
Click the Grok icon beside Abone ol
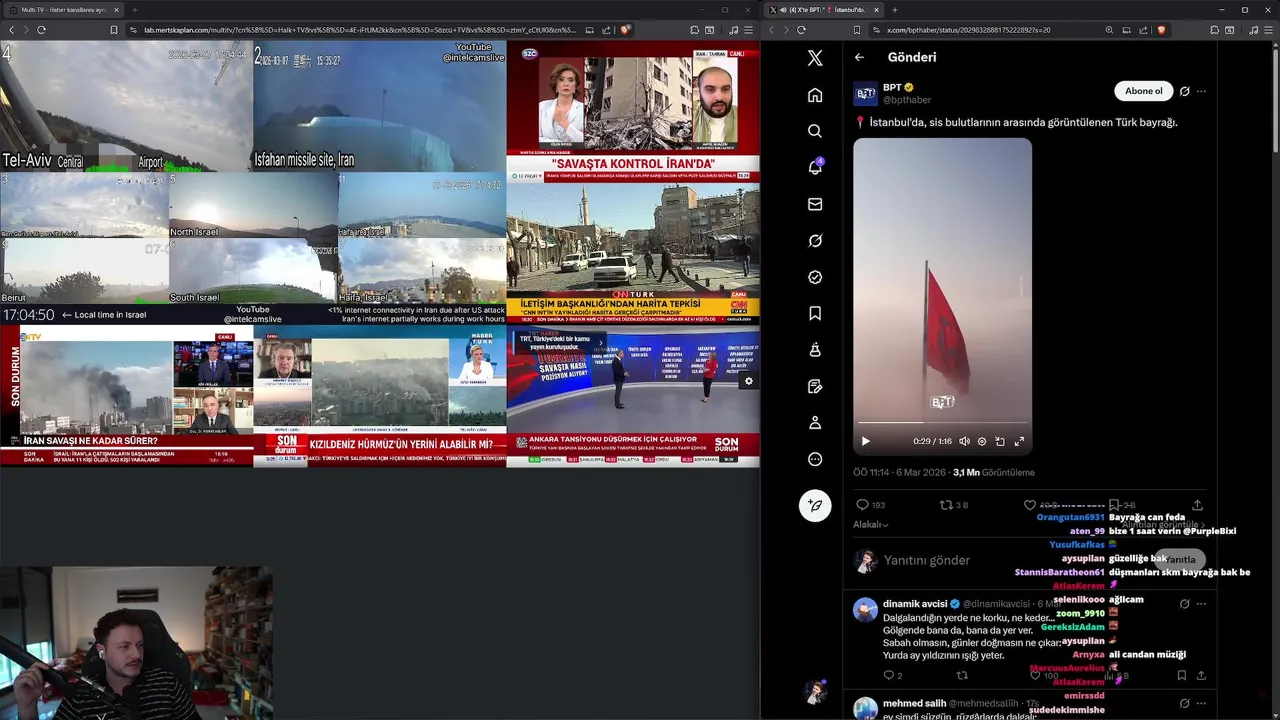1184,91
